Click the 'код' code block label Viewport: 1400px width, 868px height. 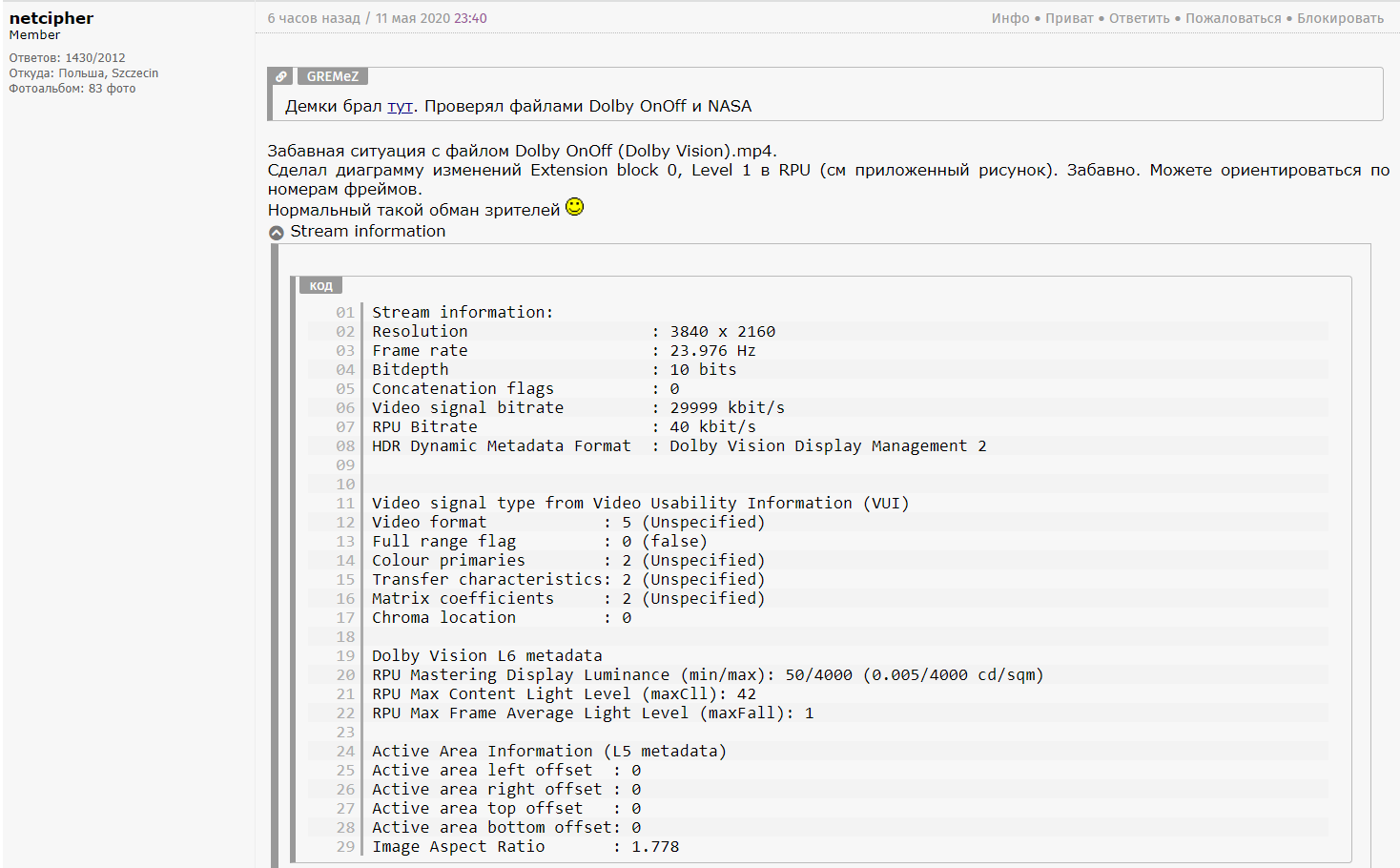(x=320, y=285)
